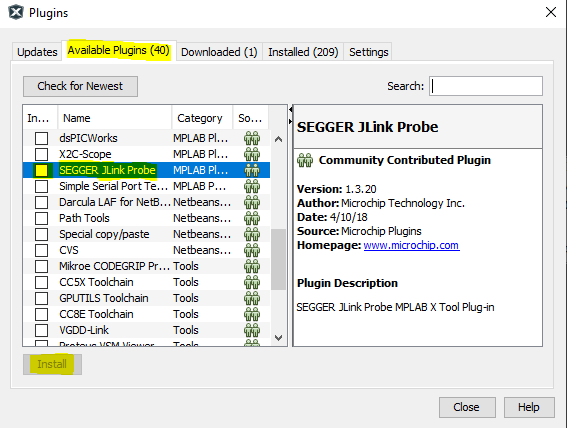
Task: Select the CC5X Toolchain plugin name
Action: 96,282
